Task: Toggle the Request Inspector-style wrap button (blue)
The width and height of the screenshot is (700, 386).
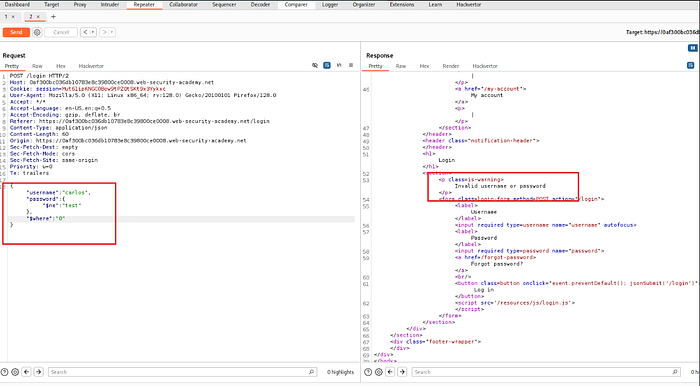Action: [327, 65]
